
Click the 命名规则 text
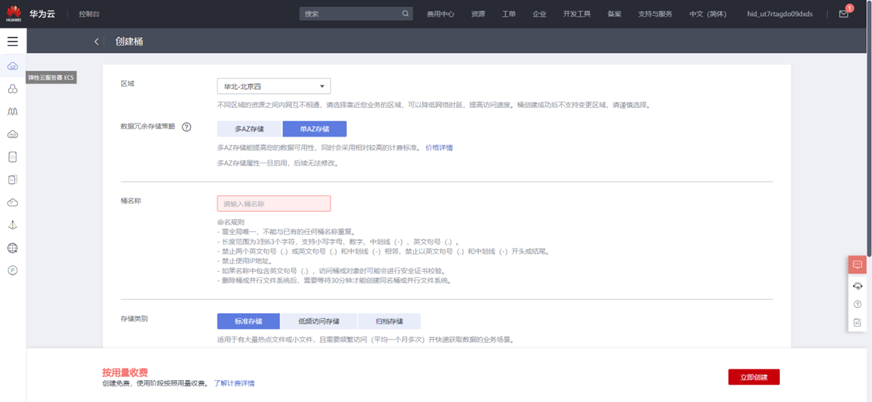229,221
